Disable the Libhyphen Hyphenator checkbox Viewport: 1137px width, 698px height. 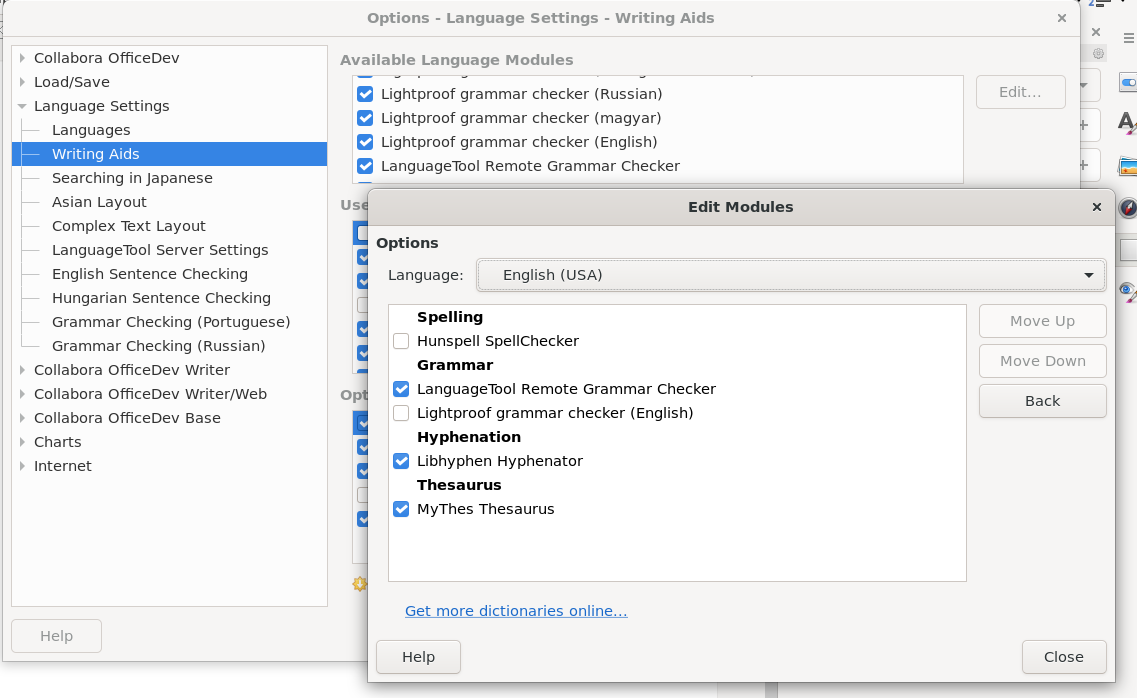[x=401, y=461]
